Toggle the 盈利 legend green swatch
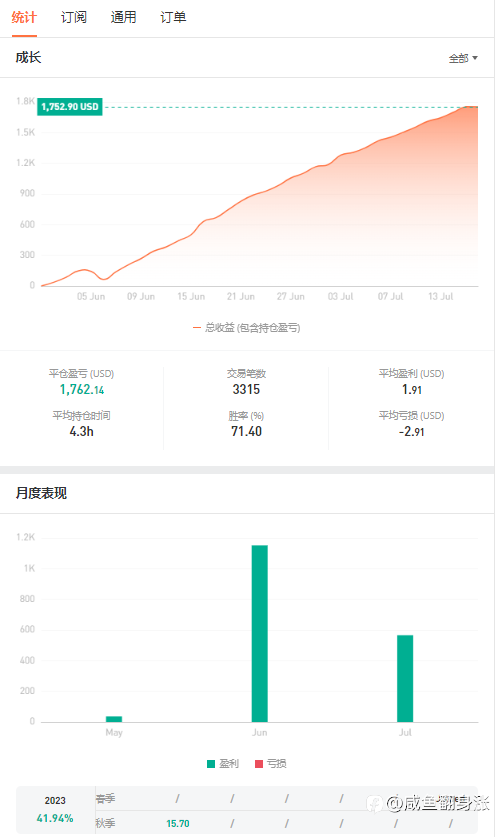The width and height of the screenshot is (496, 837). [x=211, y=764]
